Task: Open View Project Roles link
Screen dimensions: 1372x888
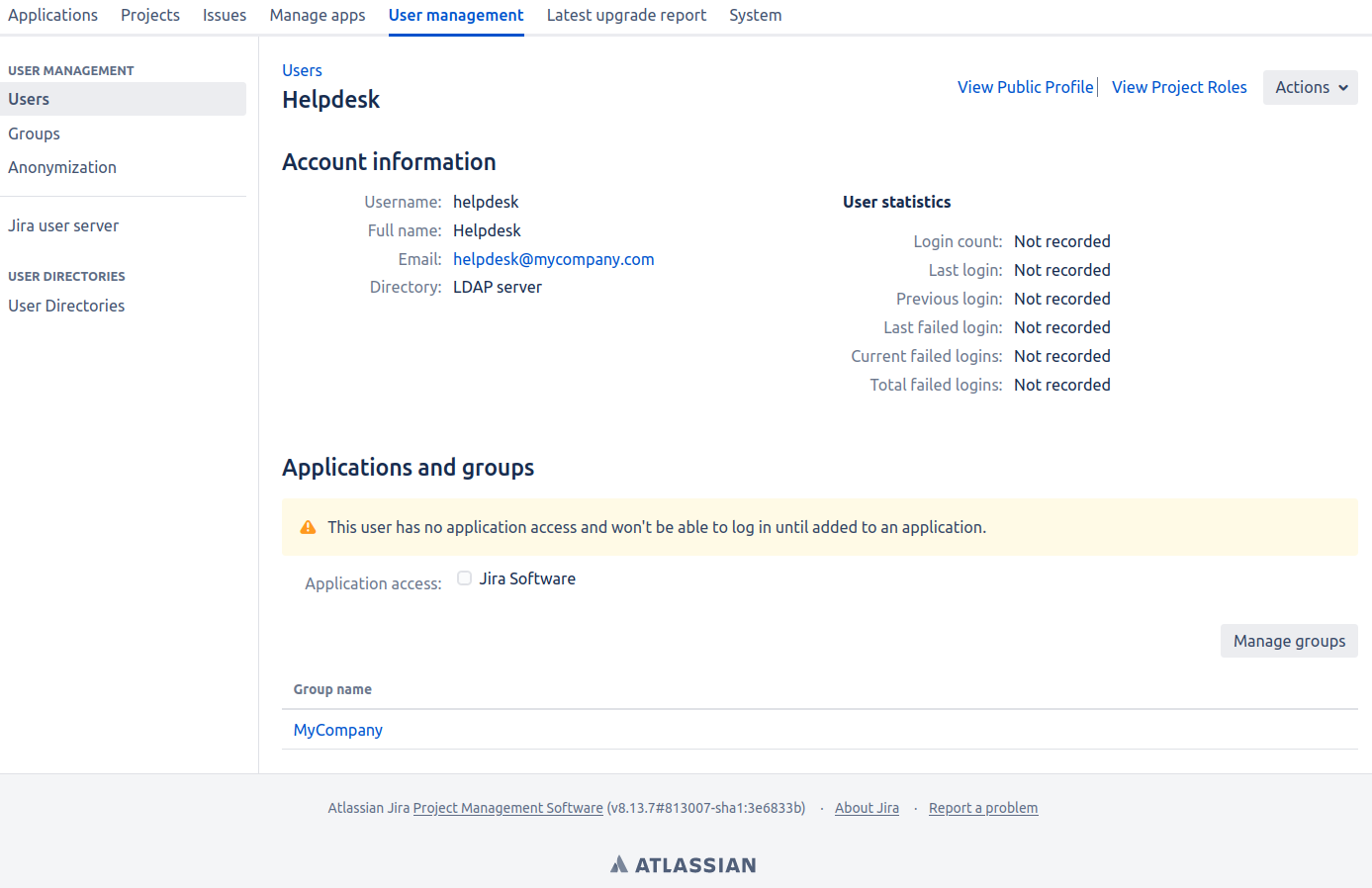Action: point(1179,87)
